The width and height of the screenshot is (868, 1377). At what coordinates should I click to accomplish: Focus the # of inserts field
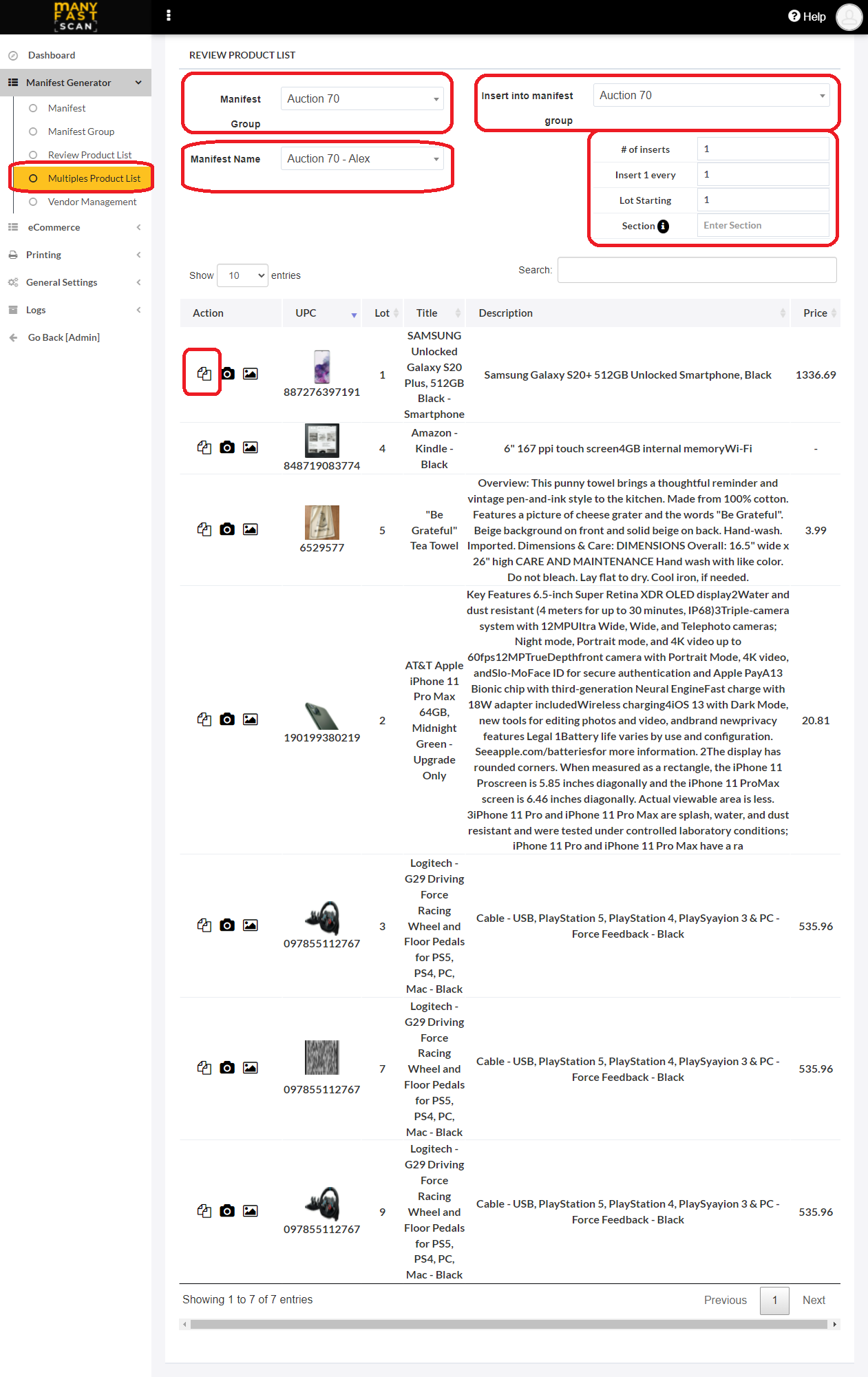click(763, 149)
